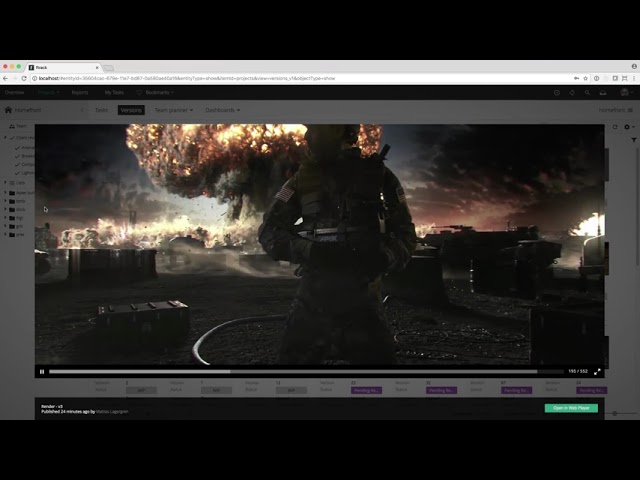Click the vertical scrollbar at right edge
This screenshot has height=480, width=640.
638,208
